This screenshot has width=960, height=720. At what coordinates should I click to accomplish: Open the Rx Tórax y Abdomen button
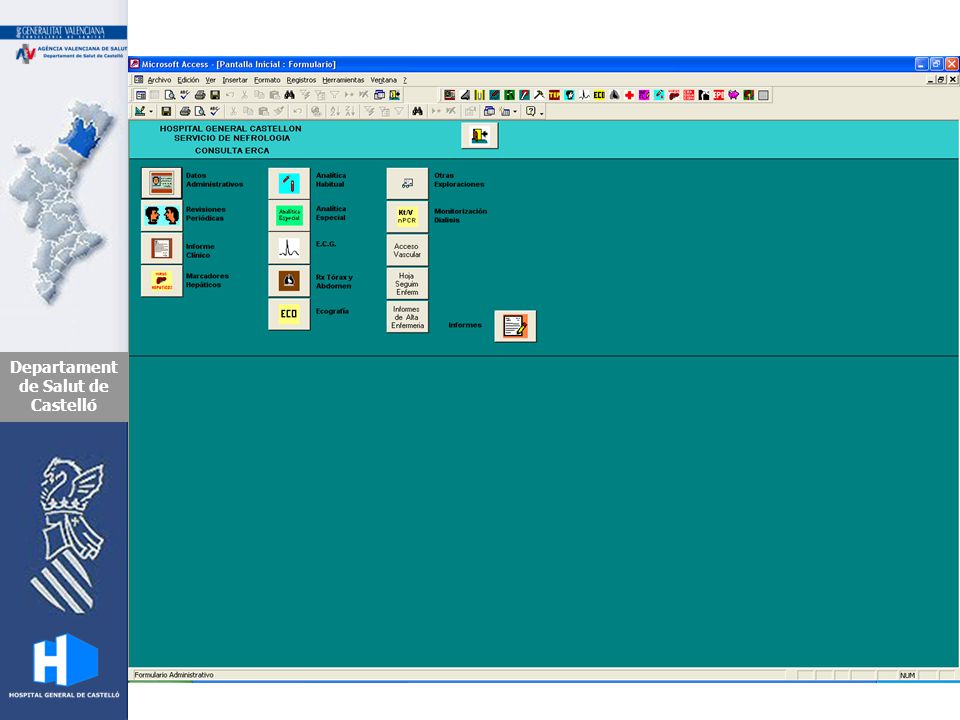tap(289, 281)
